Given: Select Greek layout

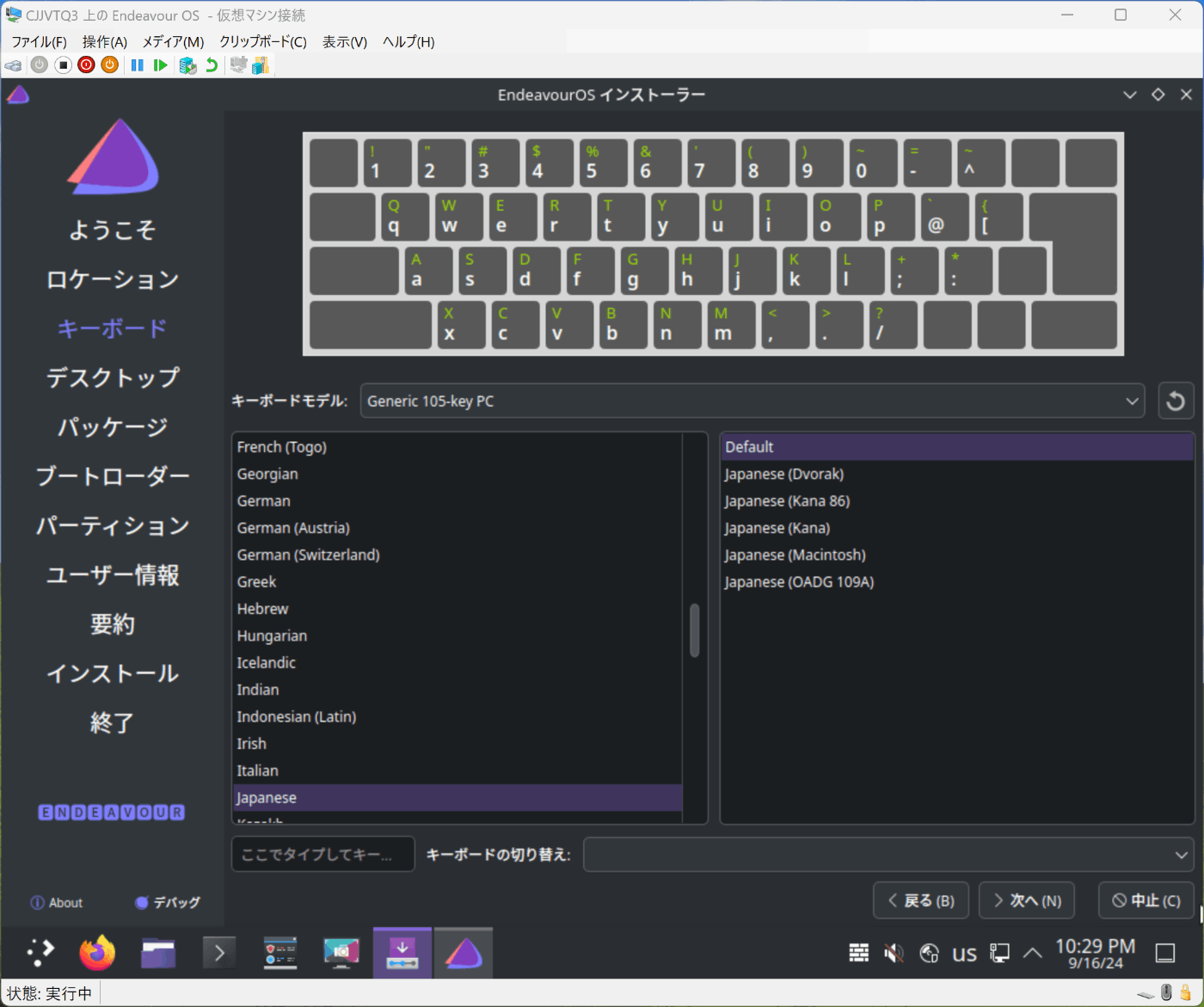Looking at the screenshot, I should pyautogui.click(x=458, y=582).
